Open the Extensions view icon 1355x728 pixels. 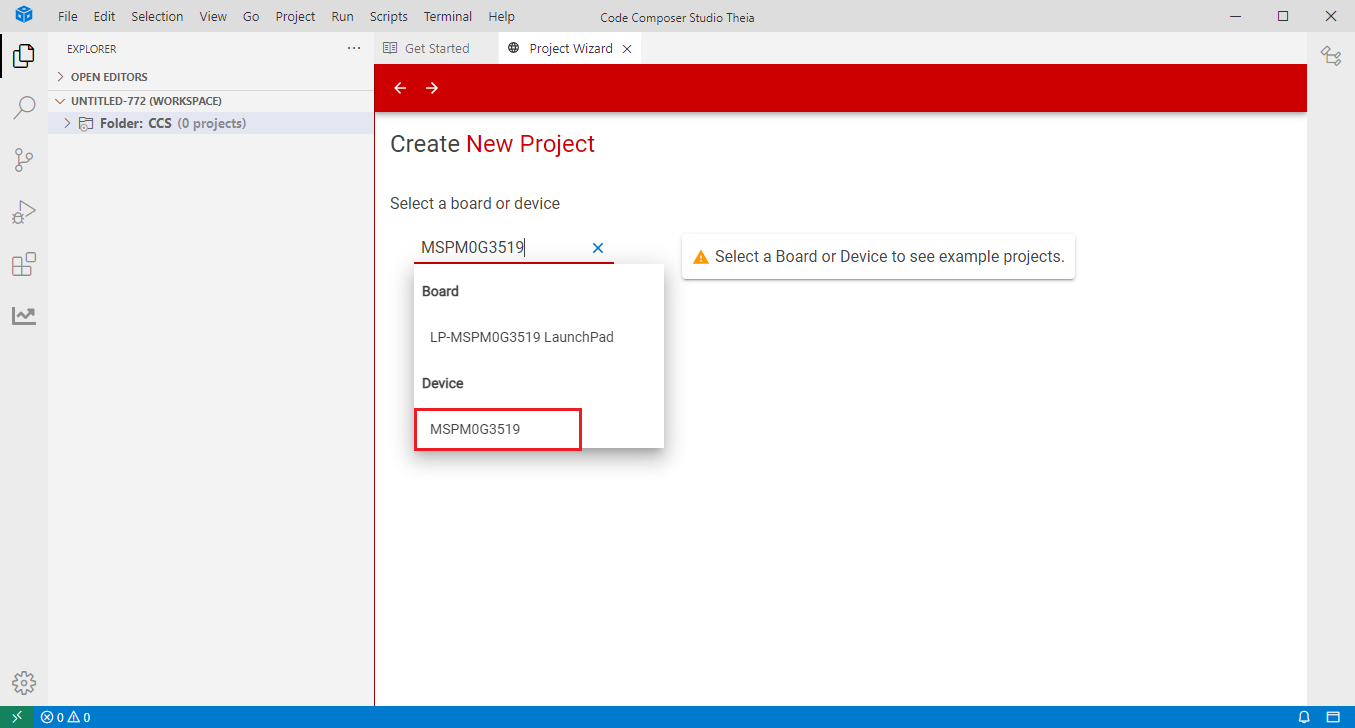click(x=24, y=265)
